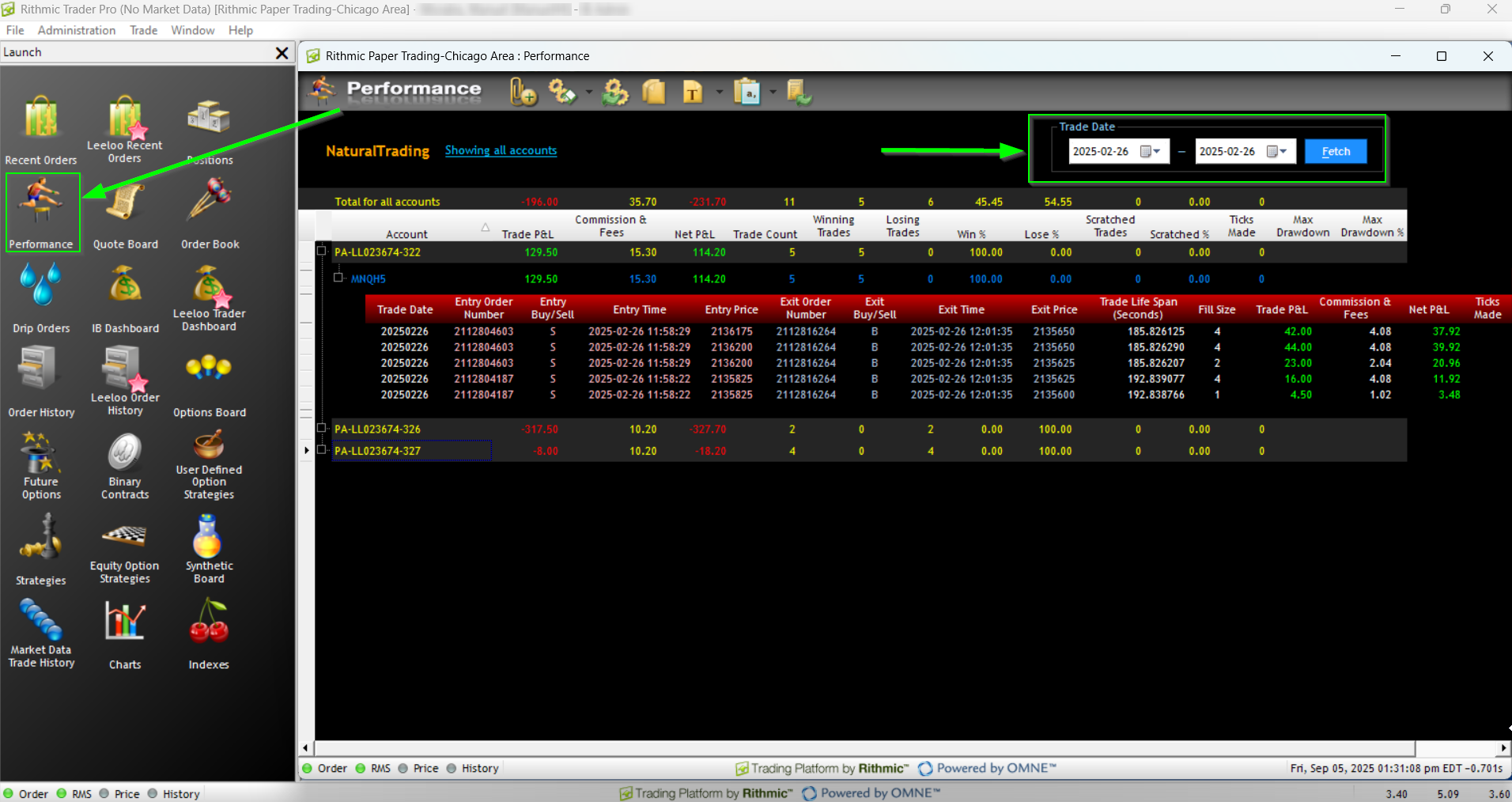Click the scroll left arrow at bottom

point(306,747)
